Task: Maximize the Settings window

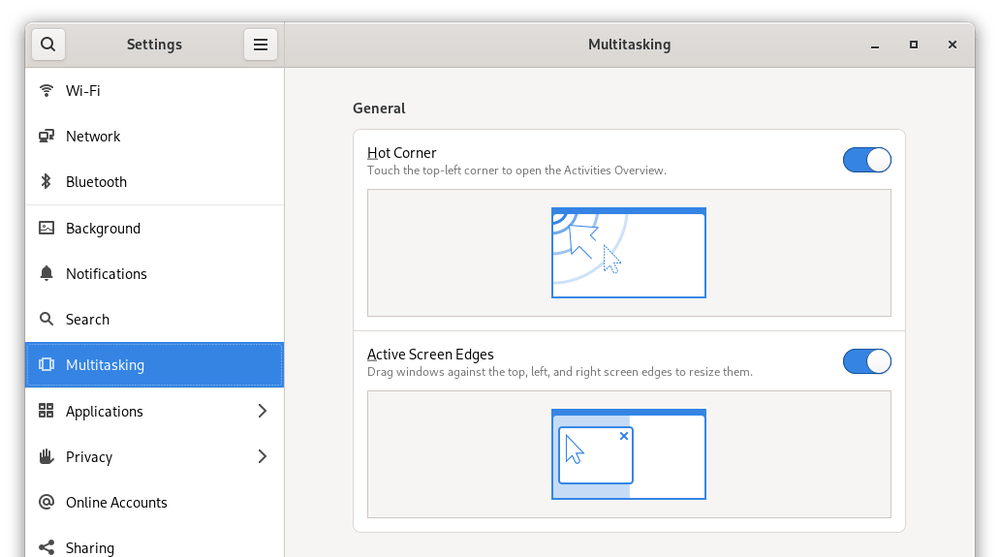Action: pyautogui.click(x=913, y=45)
